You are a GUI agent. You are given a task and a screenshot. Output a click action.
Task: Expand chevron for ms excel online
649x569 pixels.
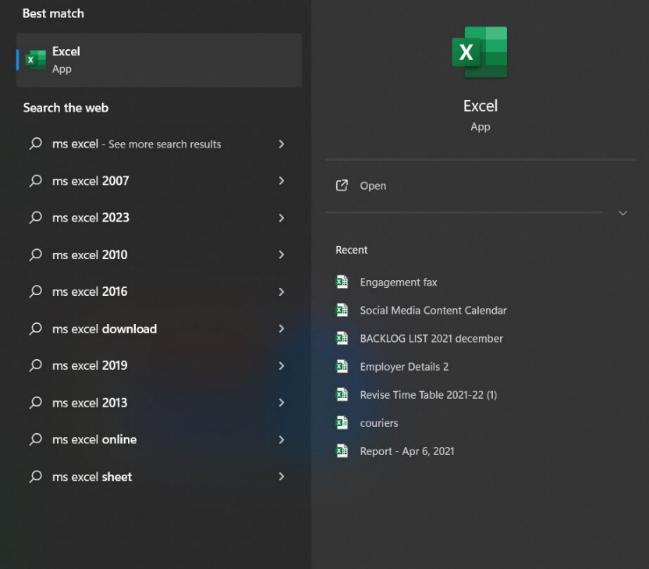[281, 439]
